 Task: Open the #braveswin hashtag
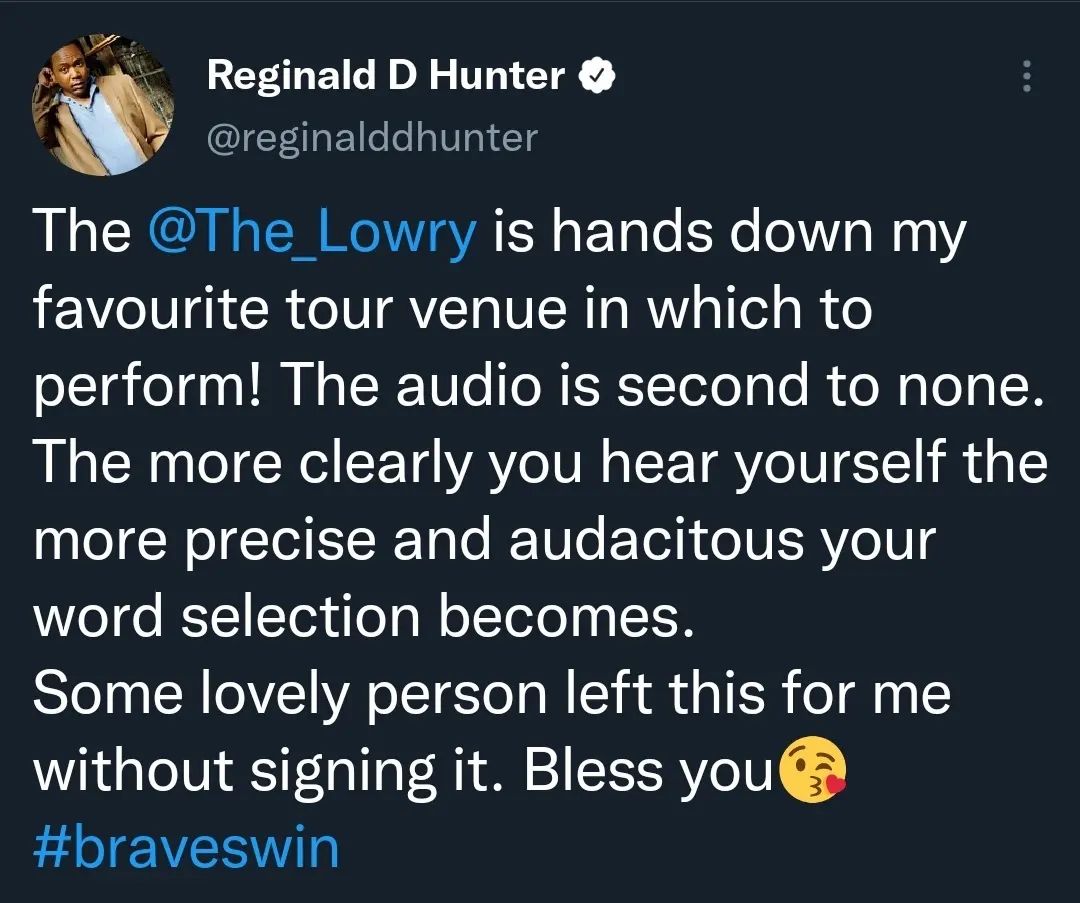coord(186,848)
